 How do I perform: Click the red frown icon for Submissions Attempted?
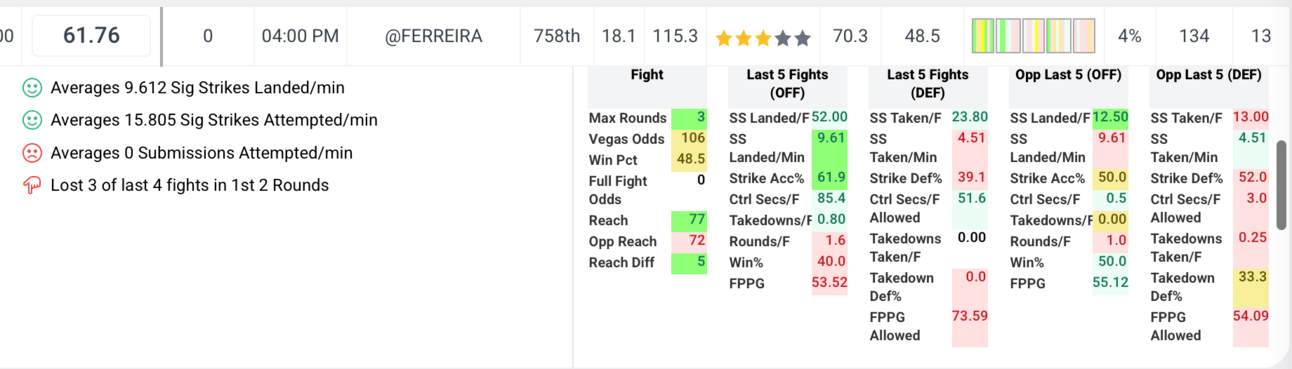(x=32, y=153)
